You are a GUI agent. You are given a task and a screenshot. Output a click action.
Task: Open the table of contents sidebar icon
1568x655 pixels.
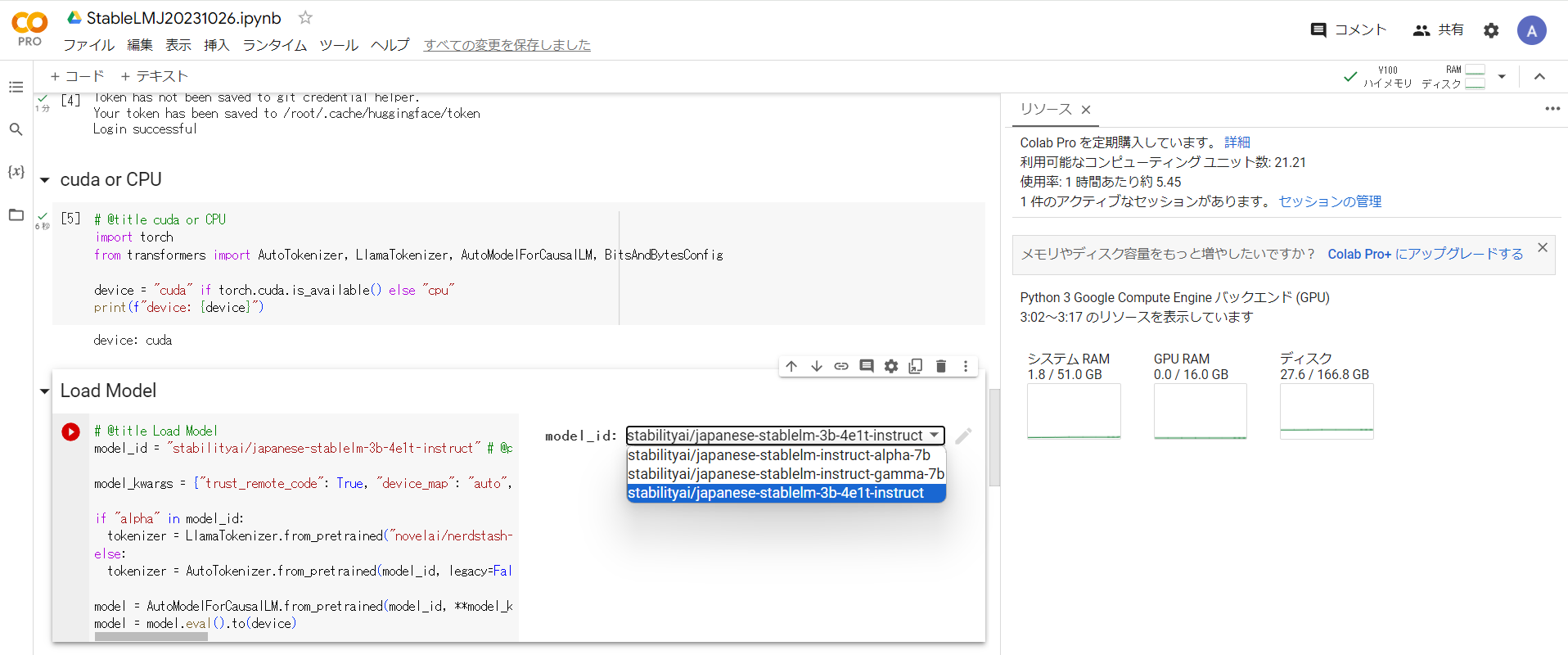[16, 87]
